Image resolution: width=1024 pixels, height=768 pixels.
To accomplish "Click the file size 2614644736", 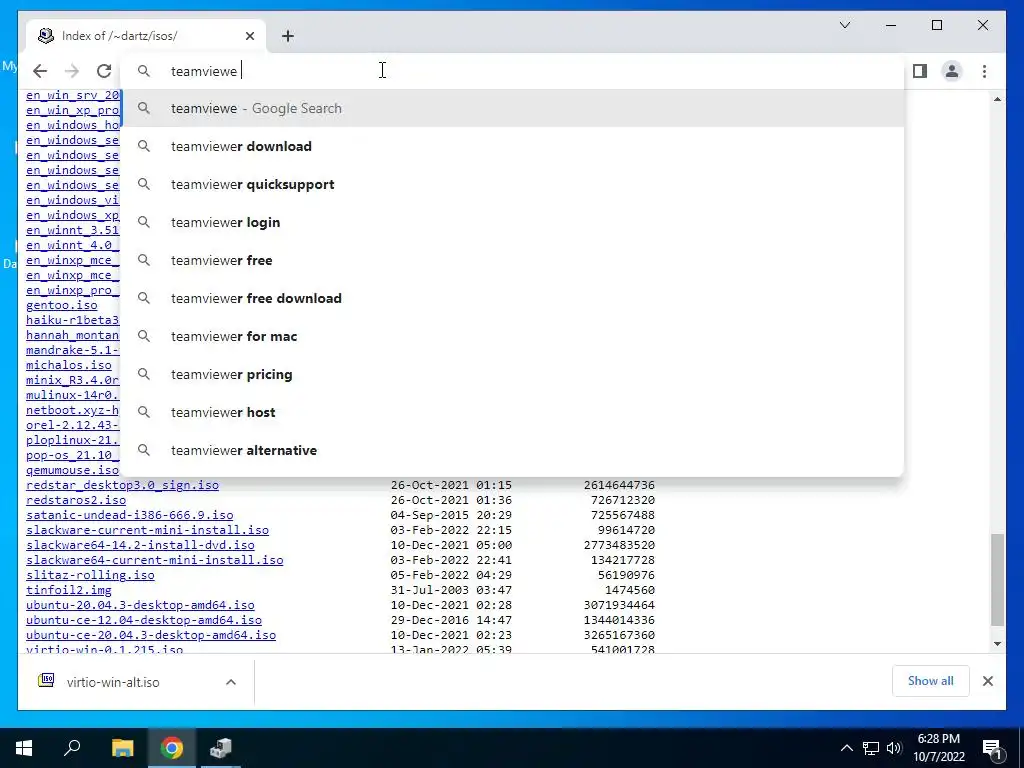I will point(619,485).
